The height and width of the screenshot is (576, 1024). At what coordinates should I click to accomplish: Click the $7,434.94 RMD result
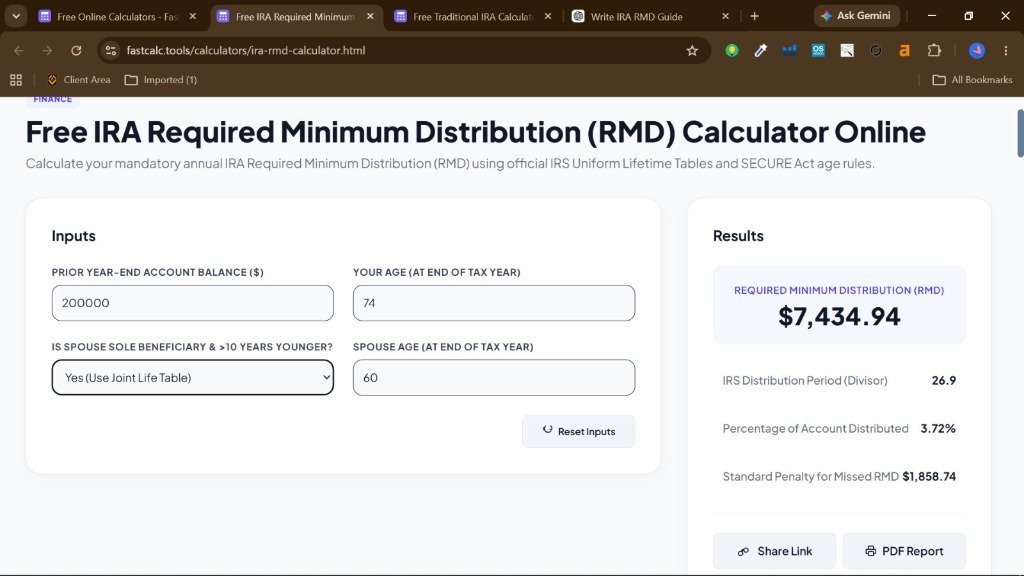coord(839,317)
